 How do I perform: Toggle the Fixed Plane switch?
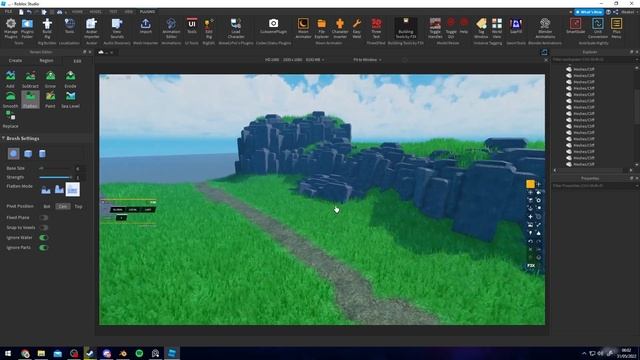pyautogui.click(x=43, y=218)
